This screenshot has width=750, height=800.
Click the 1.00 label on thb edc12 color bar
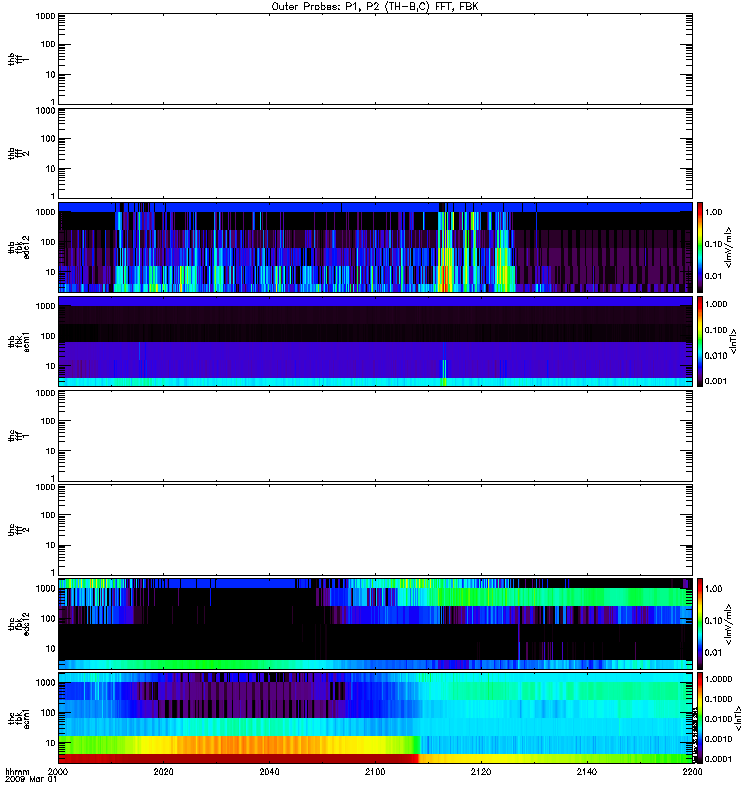click(713, 212)
